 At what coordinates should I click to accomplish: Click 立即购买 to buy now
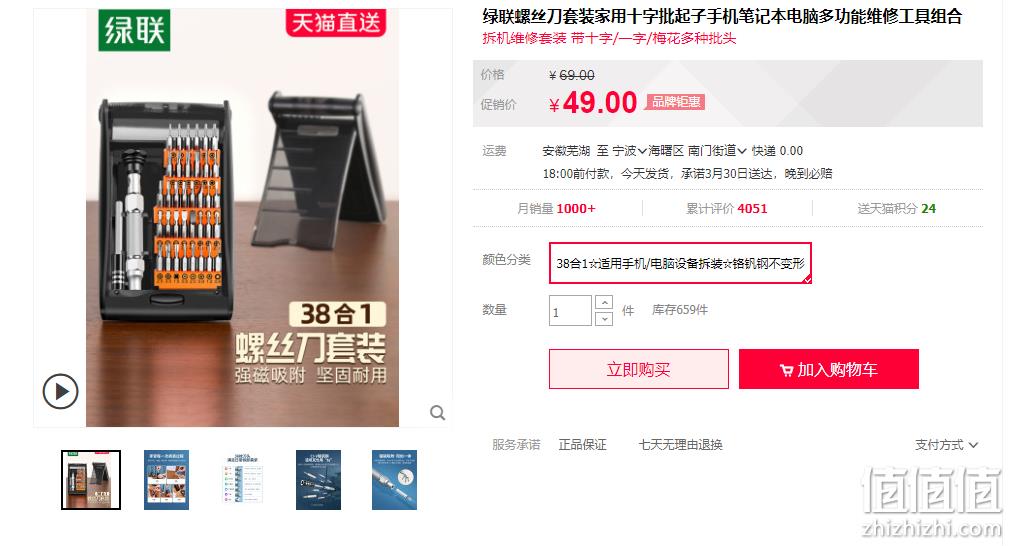click(x=638, y=369)
